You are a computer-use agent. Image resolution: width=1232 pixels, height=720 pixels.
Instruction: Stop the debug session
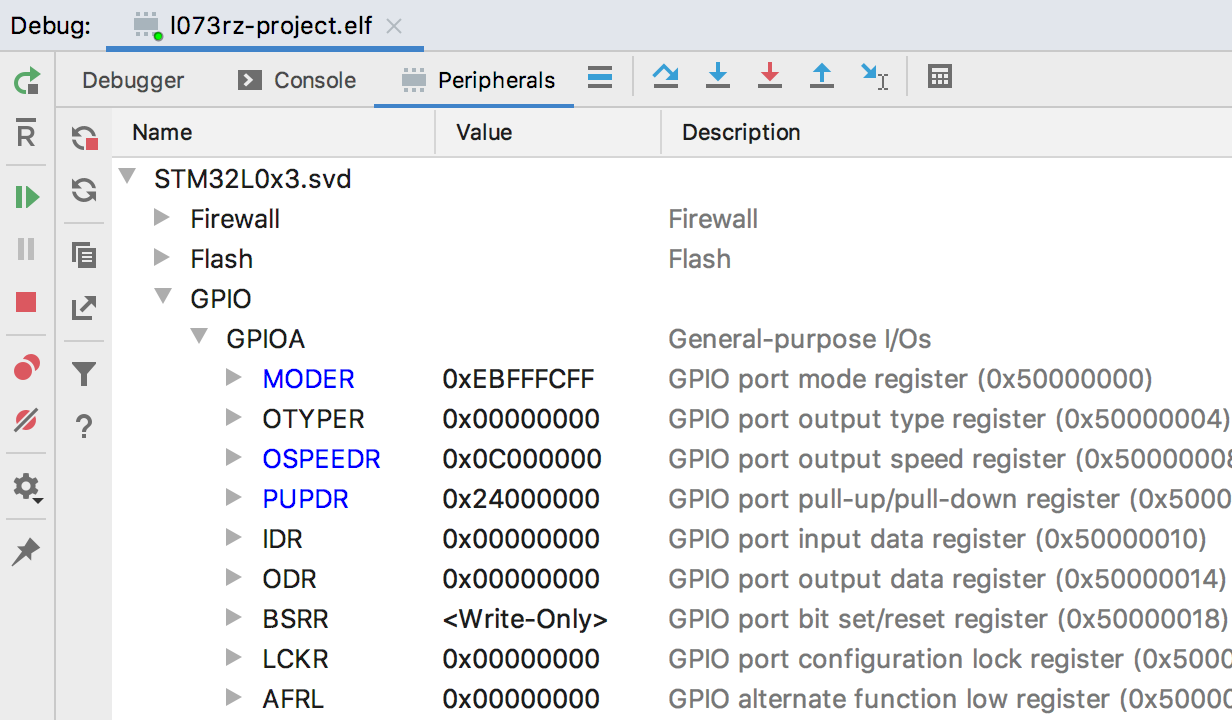point(27,302)
